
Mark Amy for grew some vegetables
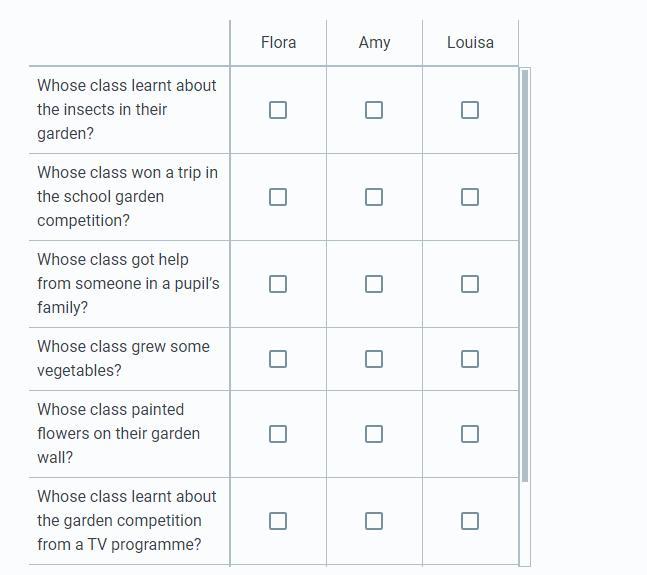374,359
